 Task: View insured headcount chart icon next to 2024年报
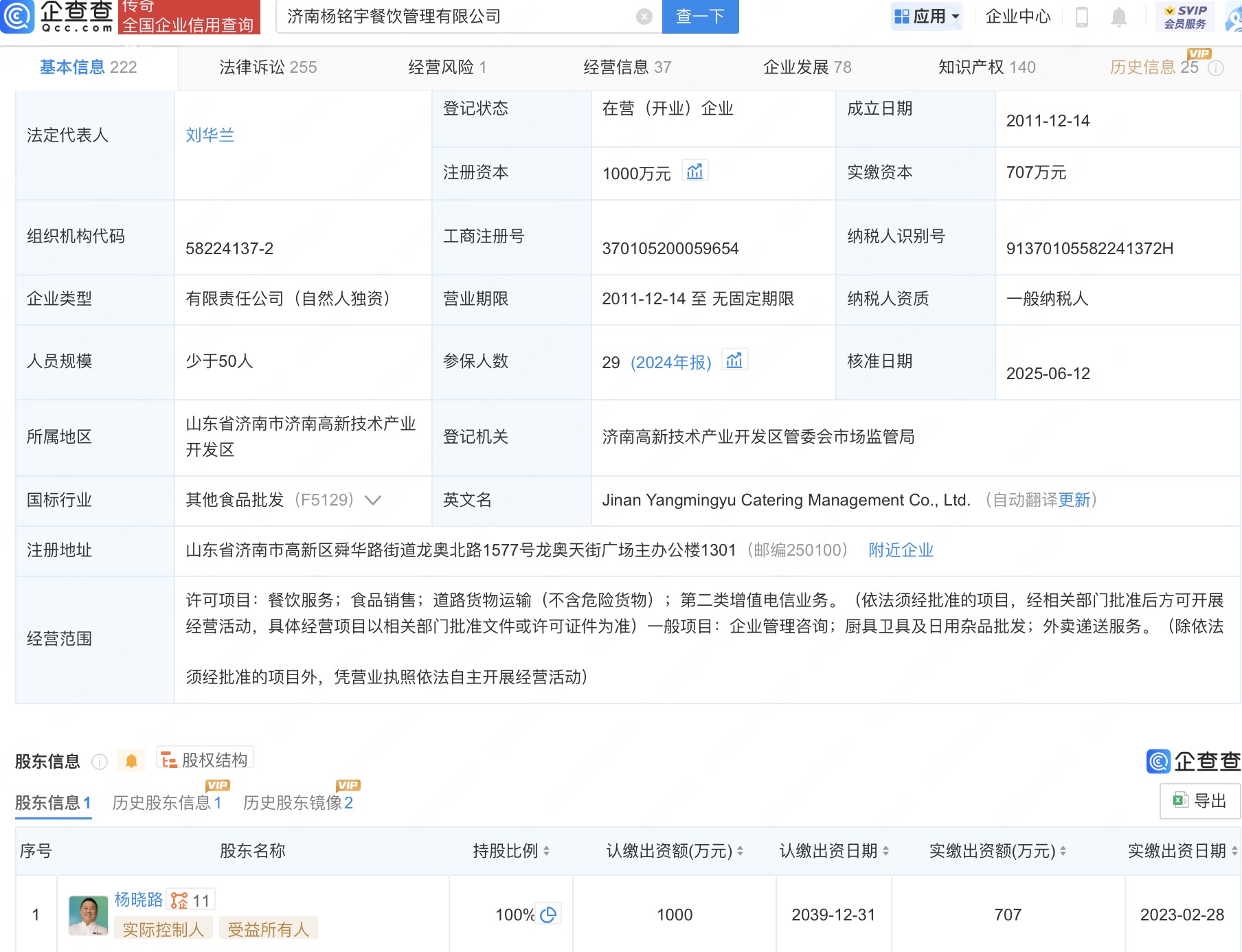[x=734, y=360]
